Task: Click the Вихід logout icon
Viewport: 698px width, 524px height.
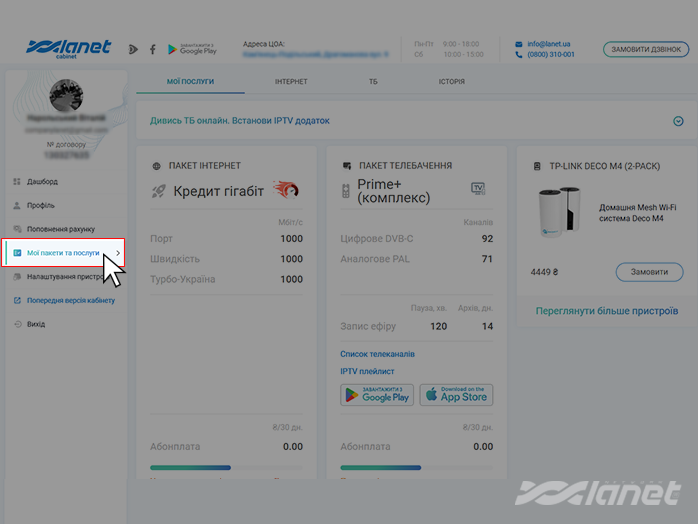Action: (x=17, y=324)
